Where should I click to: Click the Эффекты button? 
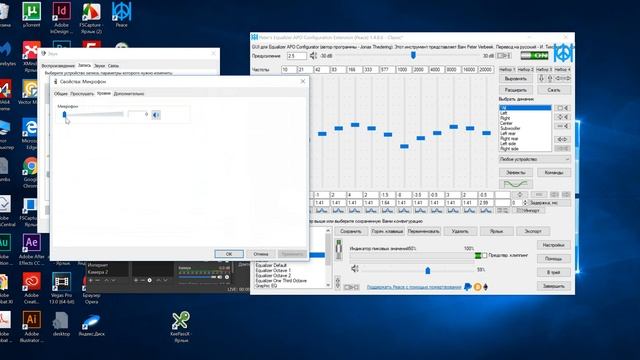516,173
